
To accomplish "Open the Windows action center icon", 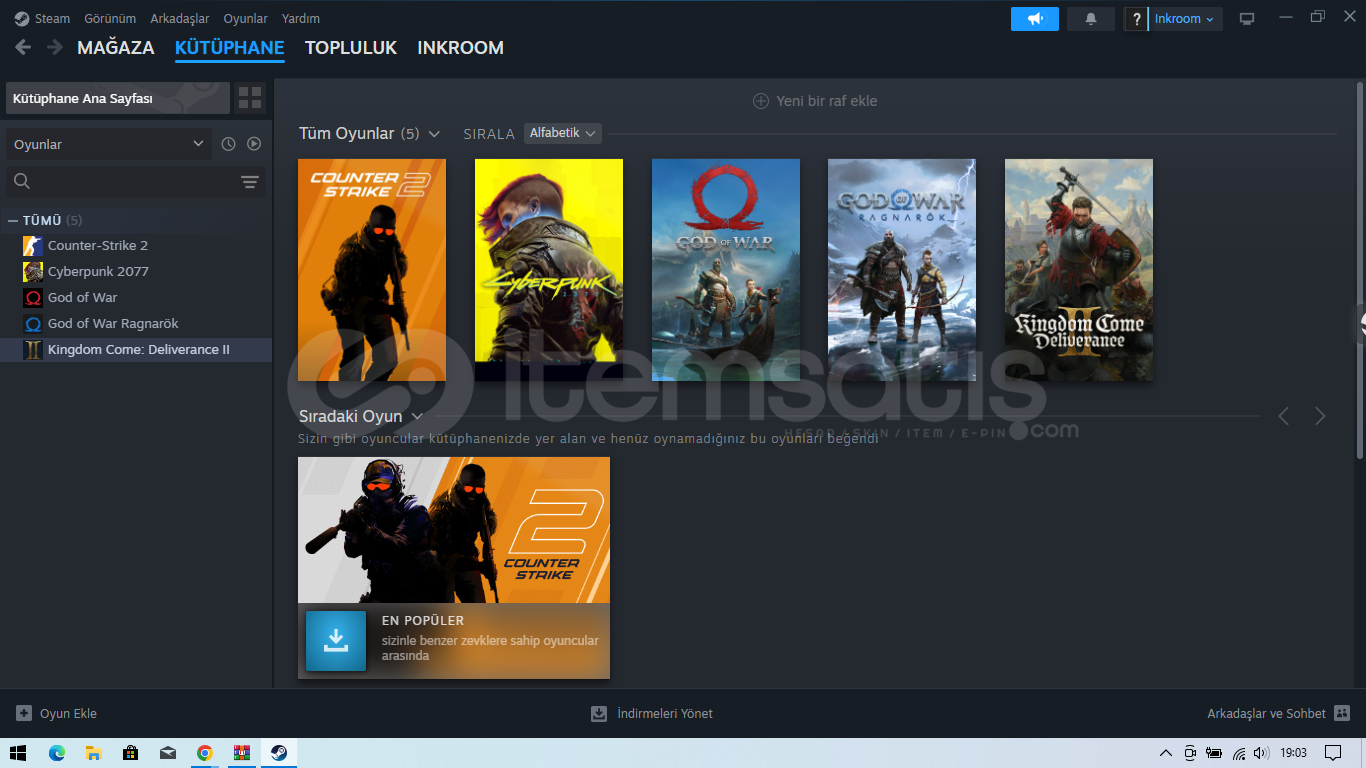I will click(1333, 753).
